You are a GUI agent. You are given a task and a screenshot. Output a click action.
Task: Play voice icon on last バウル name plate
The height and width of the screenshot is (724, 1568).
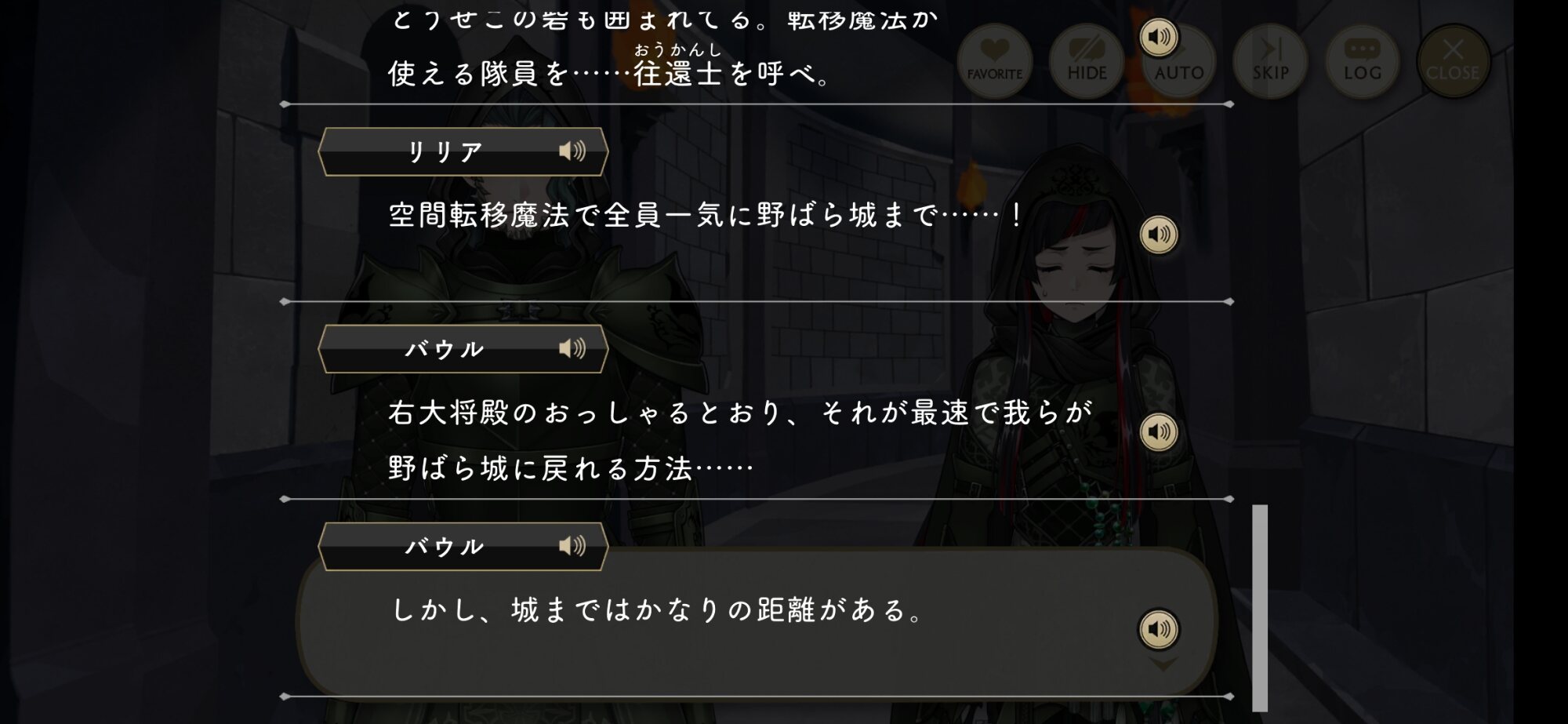tap(572, 546)
